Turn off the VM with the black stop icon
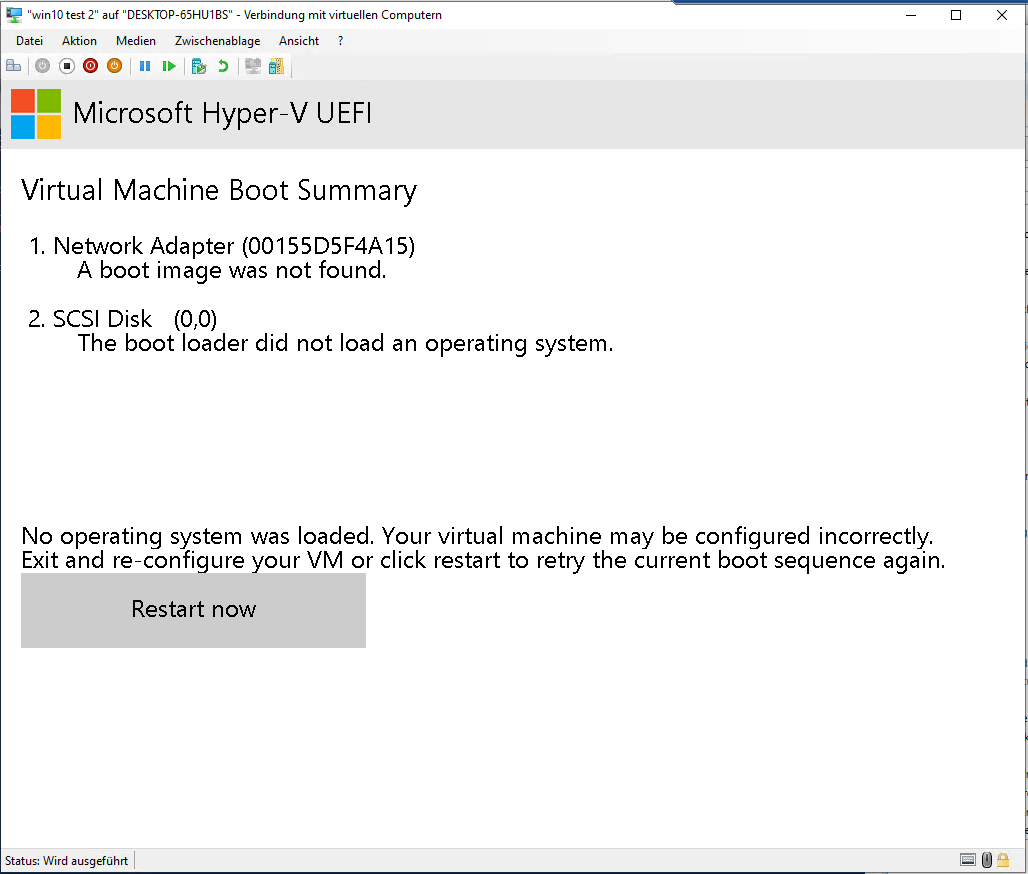 (67, 66)
